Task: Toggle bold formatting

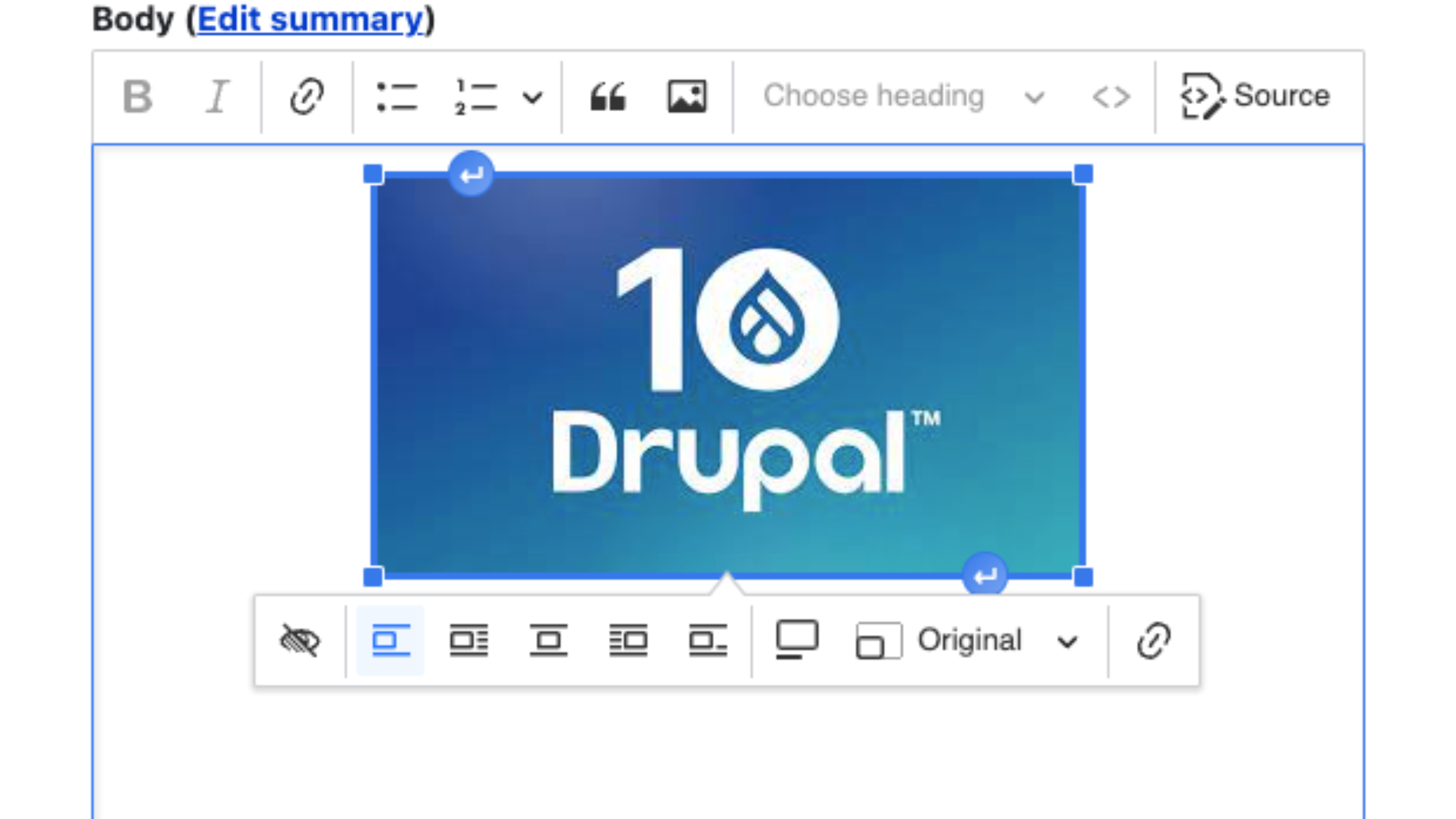Action: [x=138, y=97]
